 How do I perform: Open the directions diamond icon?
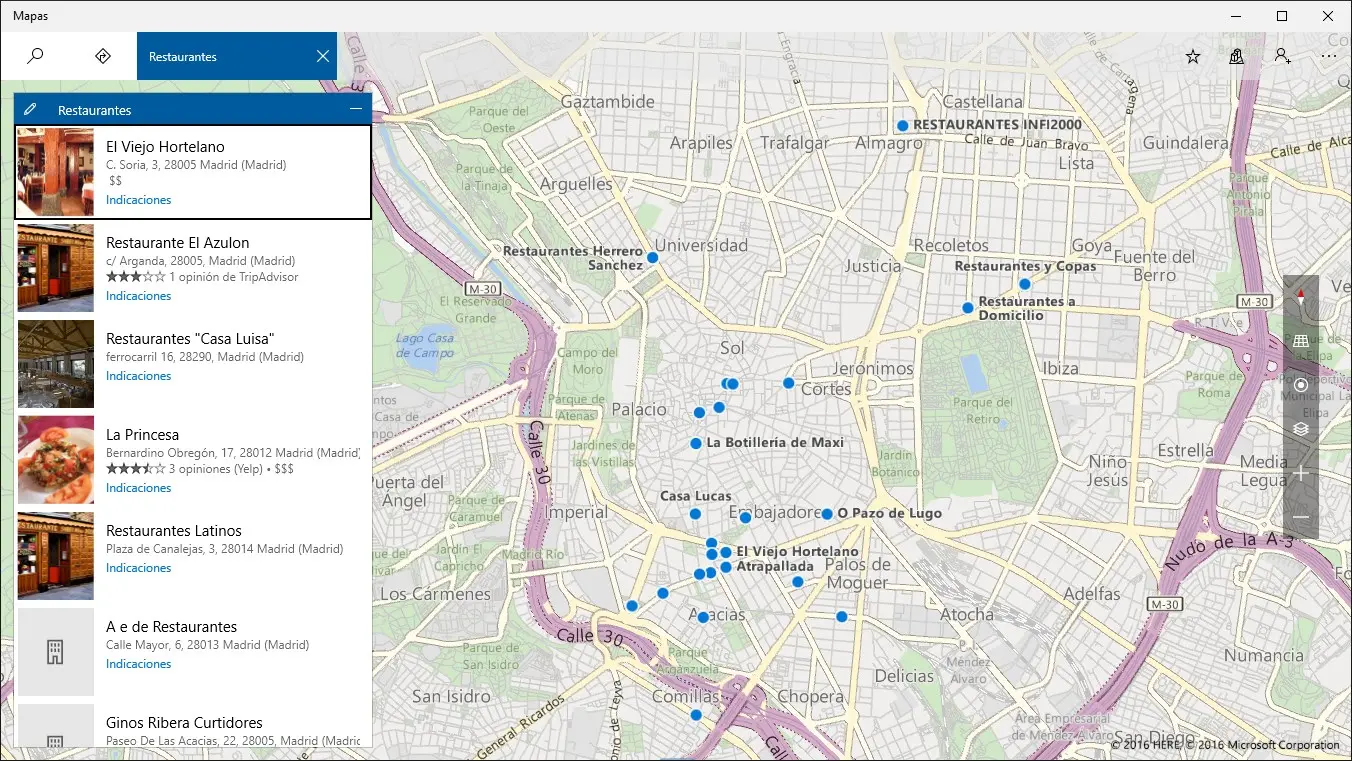coord(102,56)
